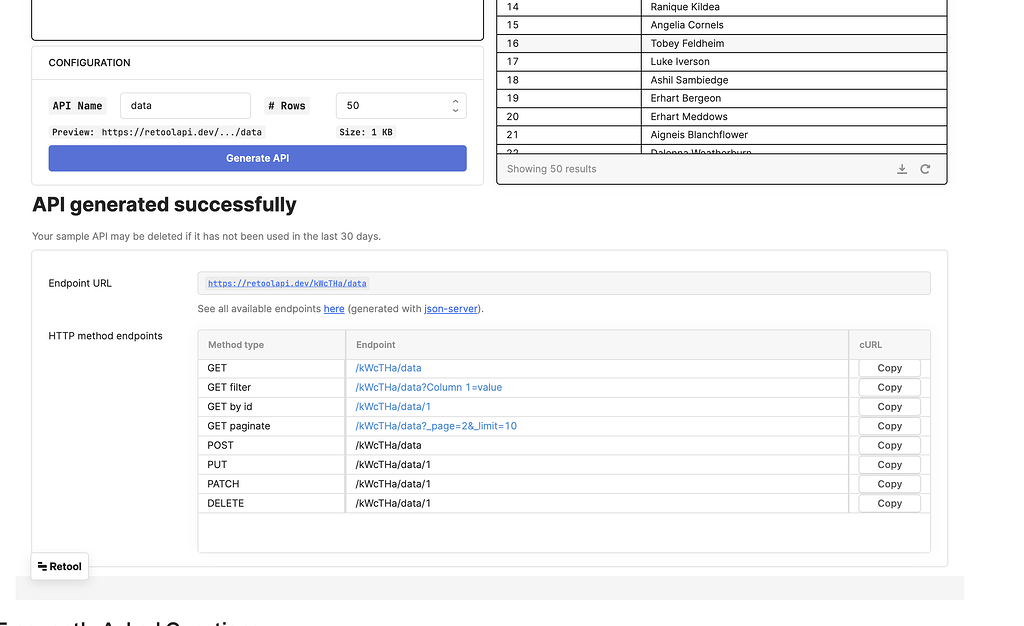Open the json-server link
The image size is (1024, 626).
[451, 309]
